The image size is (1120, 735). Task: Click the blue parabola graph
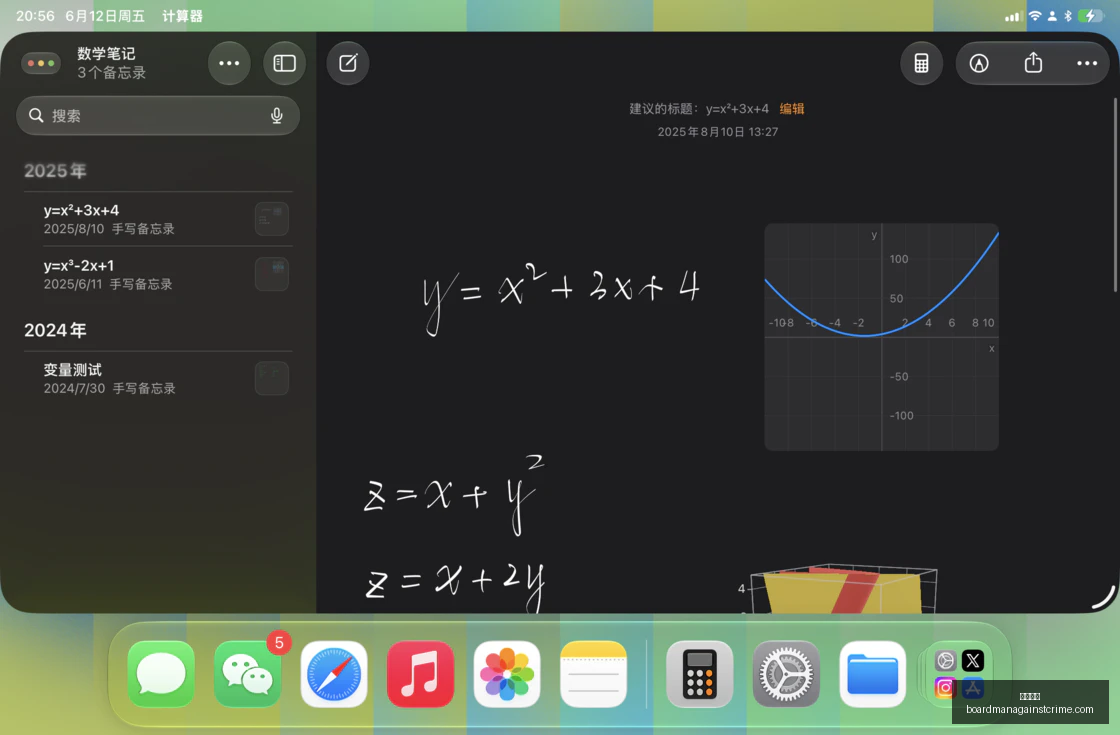[x=881, y=337]
